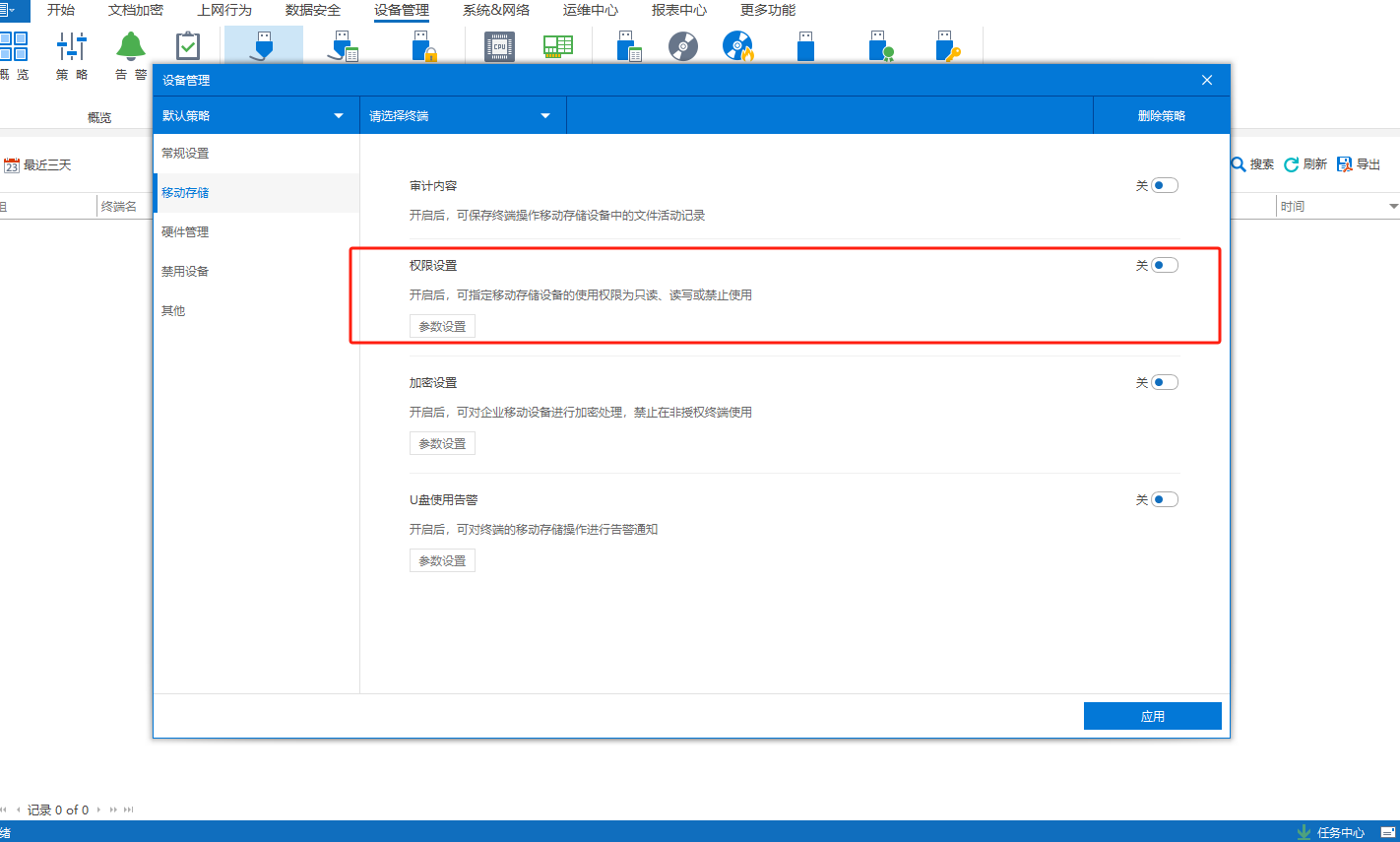Select the USB with padlock icon
This screenshot has height=842, width=1400.
pos(423,47)
